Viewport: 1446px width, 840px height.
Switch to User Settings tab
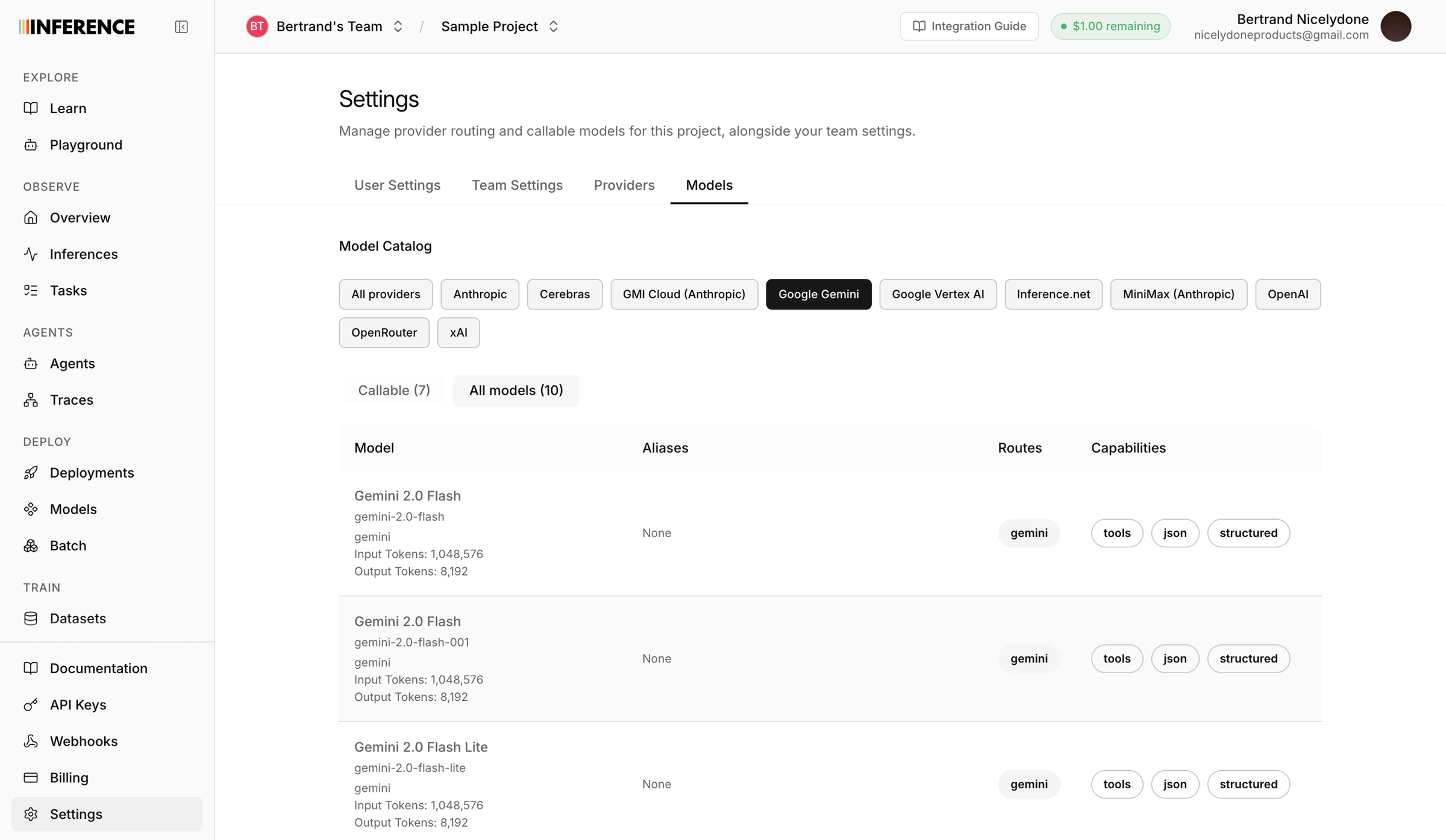point(397,185)
